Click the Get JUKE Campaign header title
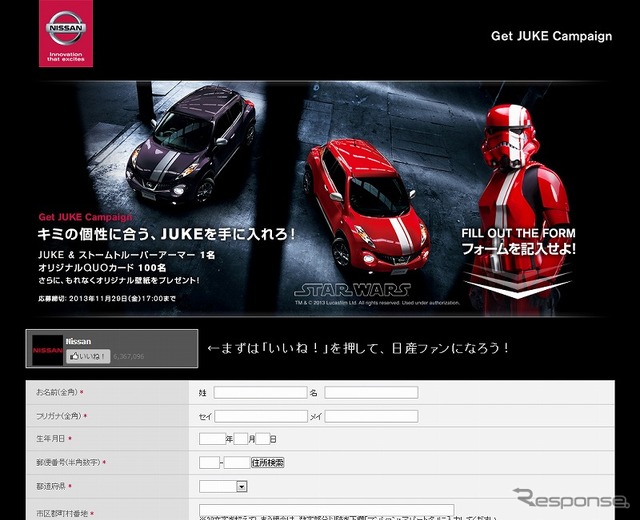 click(551, 36)
